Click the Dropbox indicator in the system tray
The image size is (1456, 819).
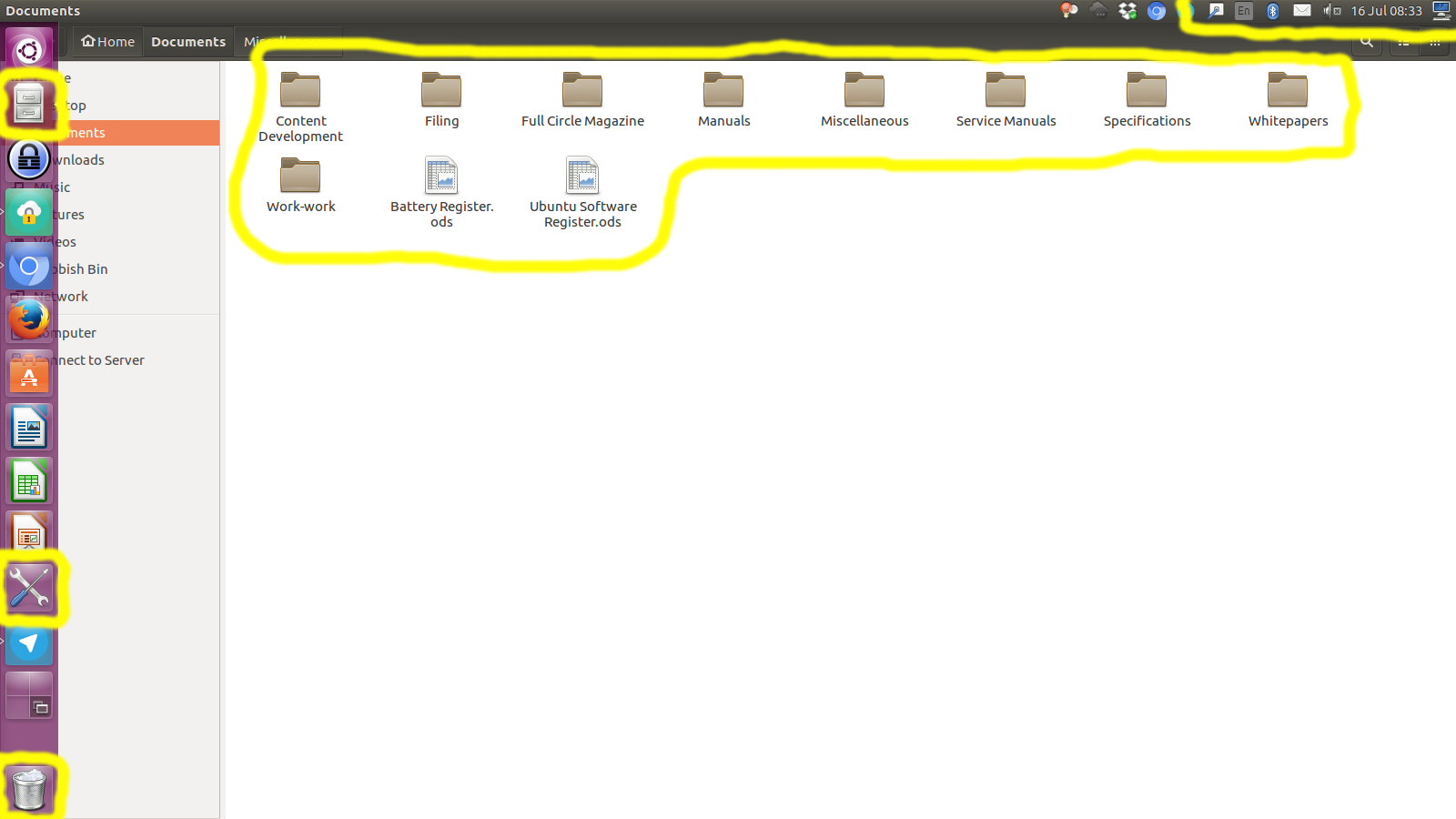pyautogui.click(x=1127, y=11)
